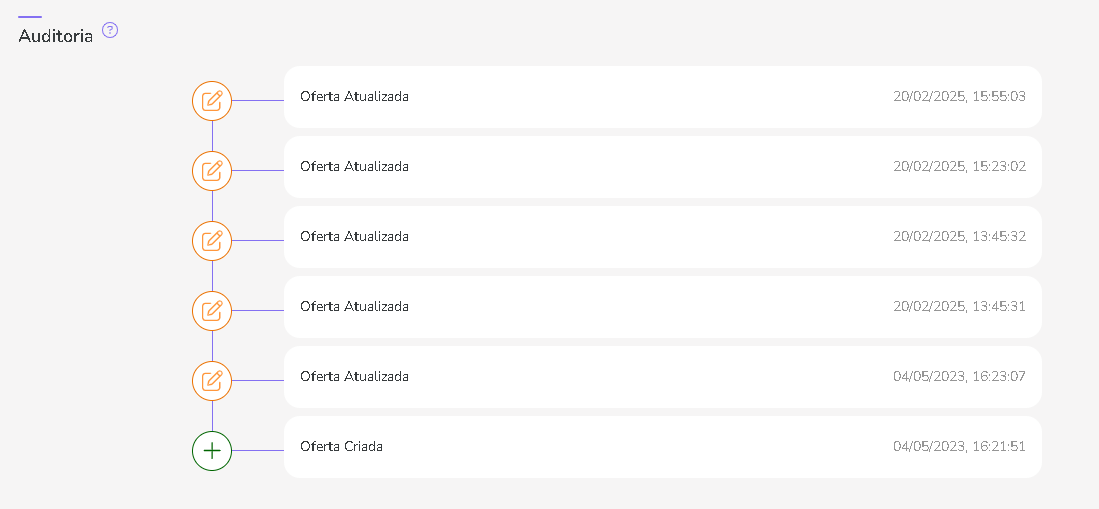This screenshot has width=1099, height=509.
Task: Click the help icon beside Auditoria
Action: (x=110, y=31)
